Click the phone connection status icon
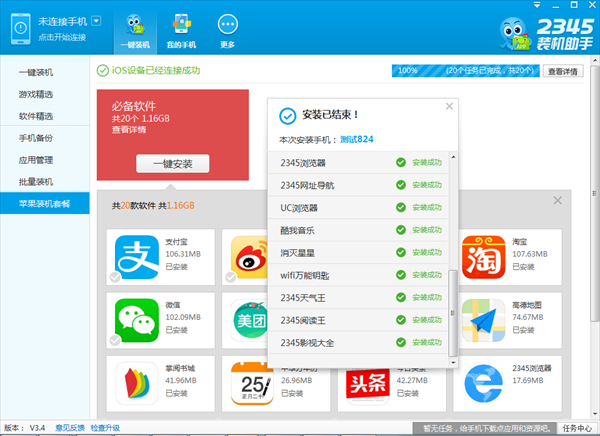 [21, 29]
